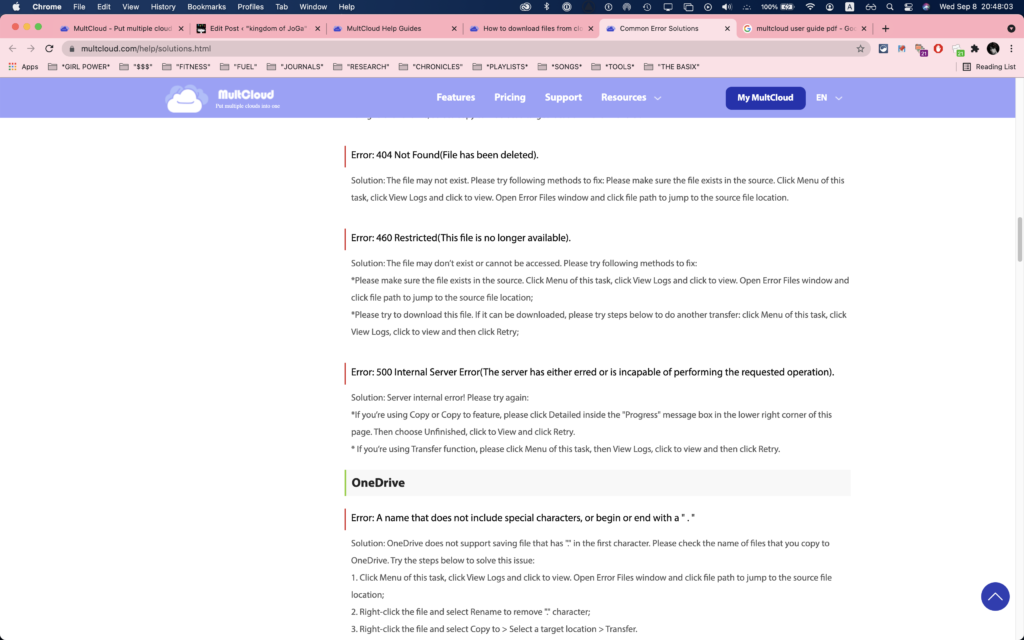Open the Chrome profile avatar
Viewport: 1024px width, 640px height.
pyautogui.click(x=993, y=48)
